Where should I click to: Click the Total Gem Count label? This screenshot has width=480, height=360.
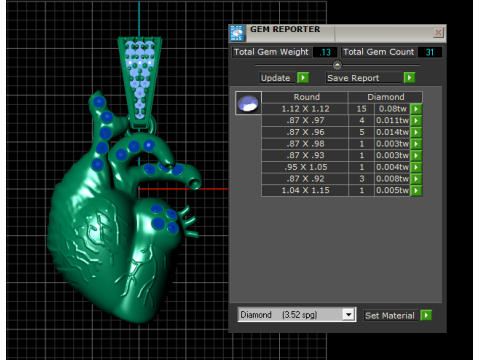pos(378,52)
